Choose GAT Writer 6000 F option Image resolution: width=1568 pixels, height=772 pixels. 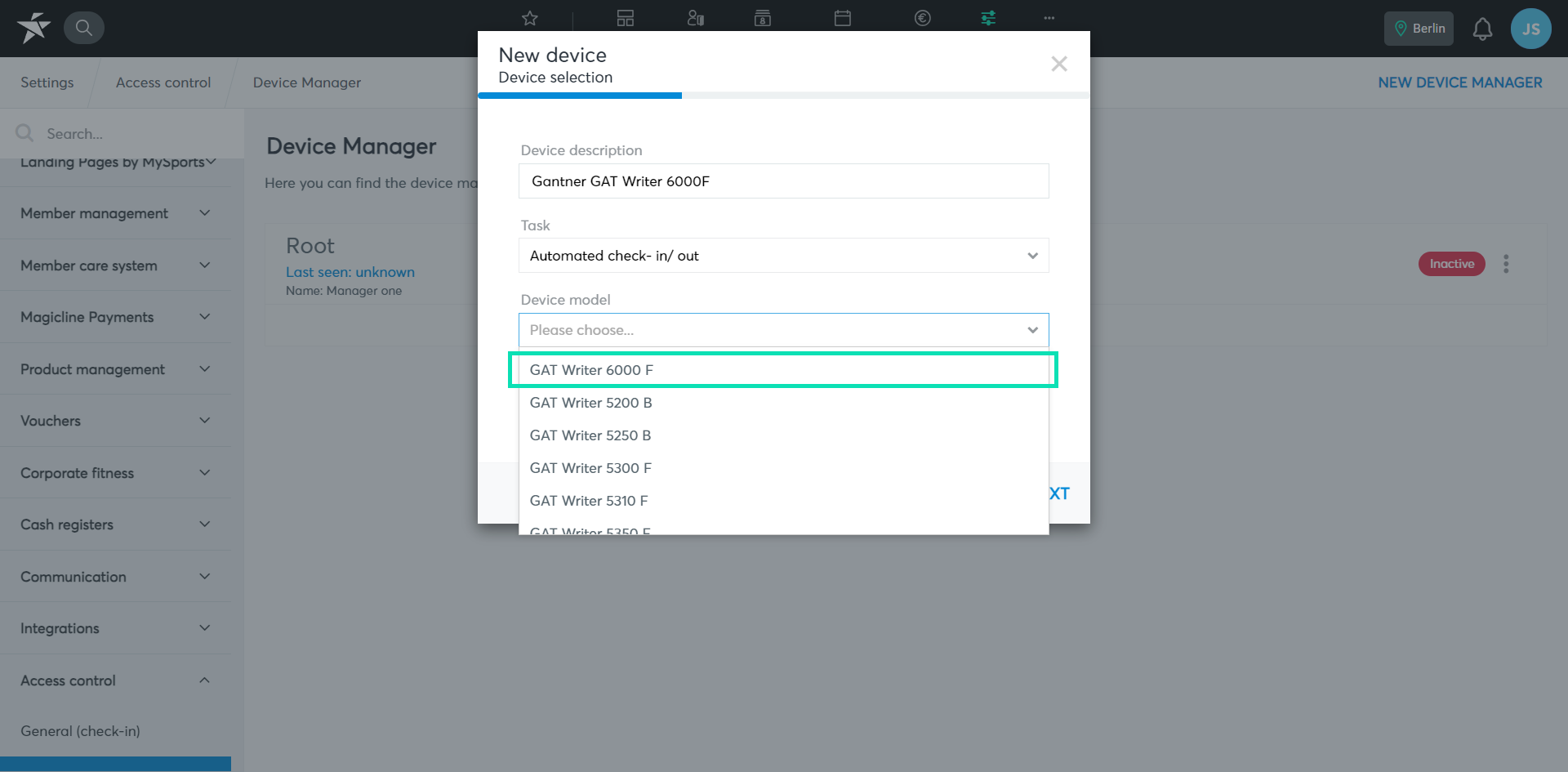pos(784,370)
